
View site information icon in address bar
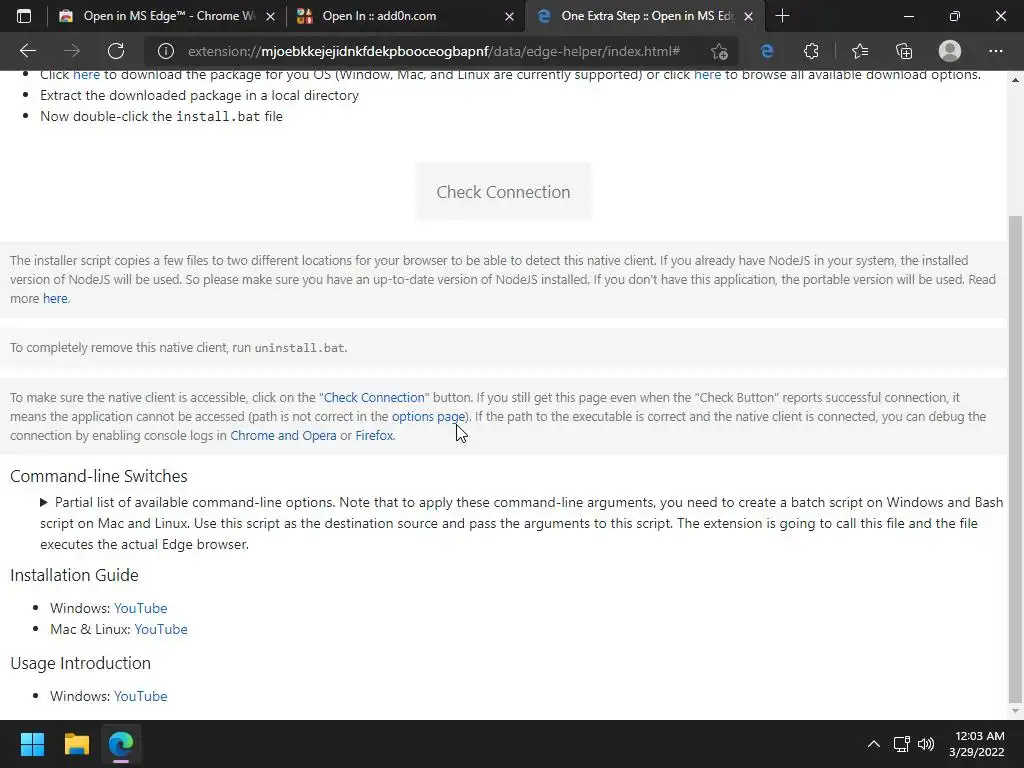click(x=166, y=51)
